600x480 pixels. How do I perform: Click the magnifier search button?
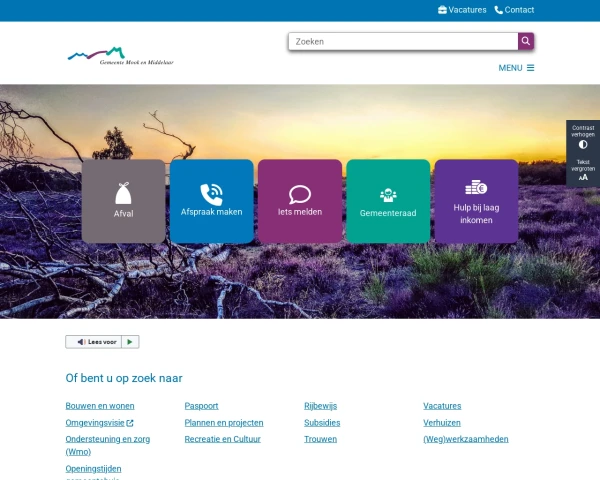pos(526,41)
